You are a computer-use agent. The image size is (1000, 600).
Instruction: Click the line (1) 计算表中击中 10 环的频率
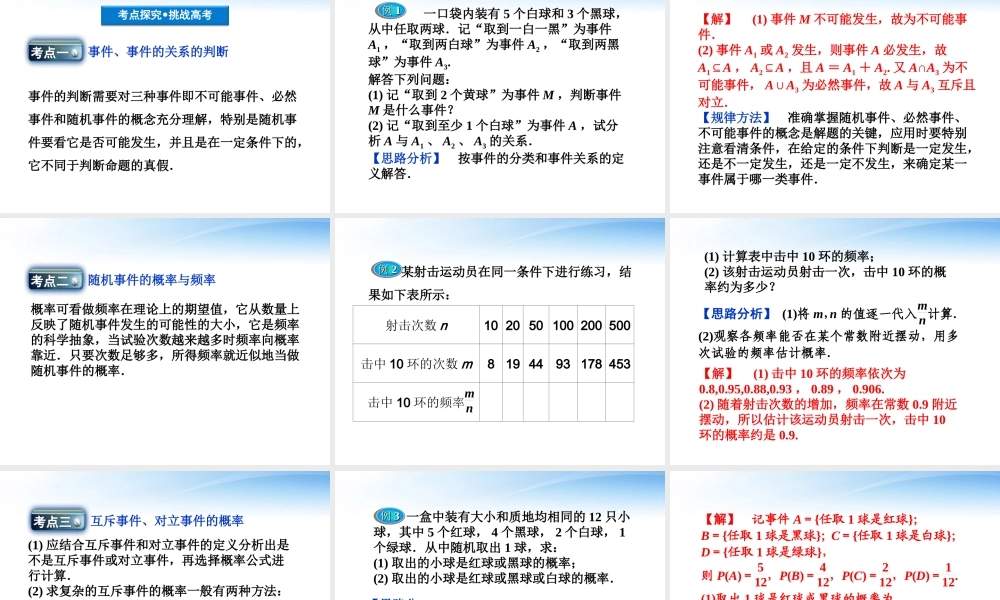tap(789, 256)
